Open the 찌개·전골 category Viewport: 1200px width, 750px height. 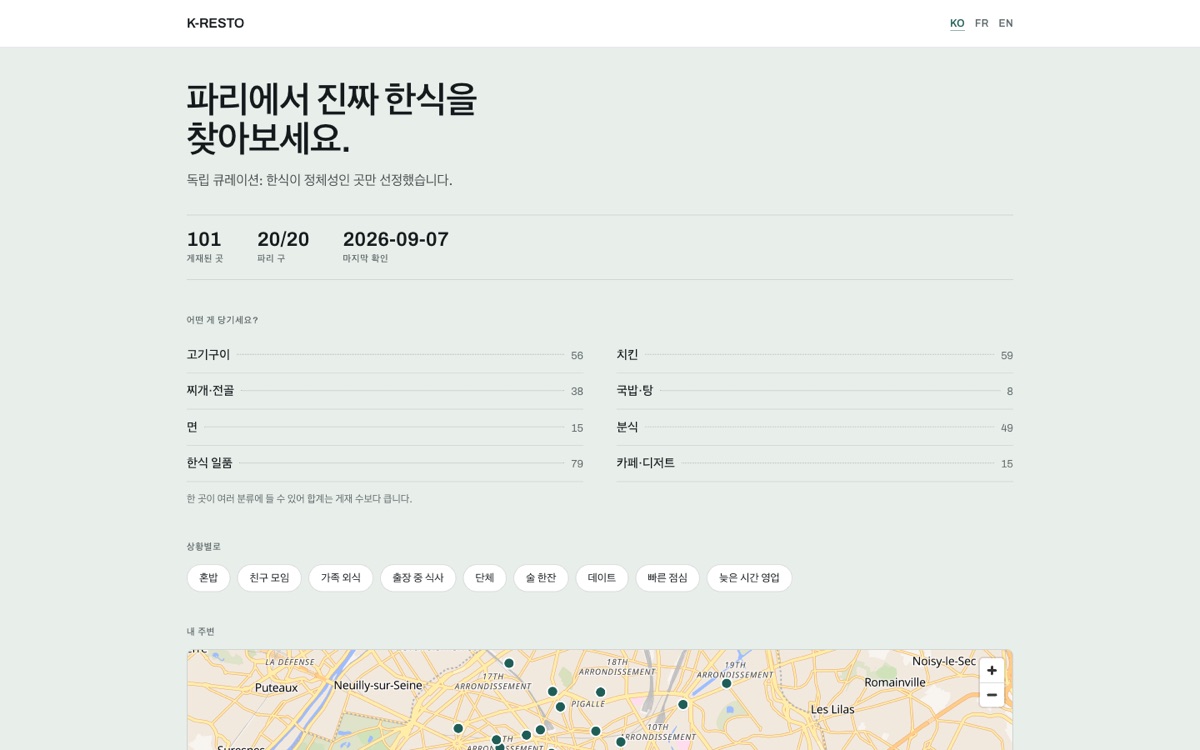click(x=385, y=391)
